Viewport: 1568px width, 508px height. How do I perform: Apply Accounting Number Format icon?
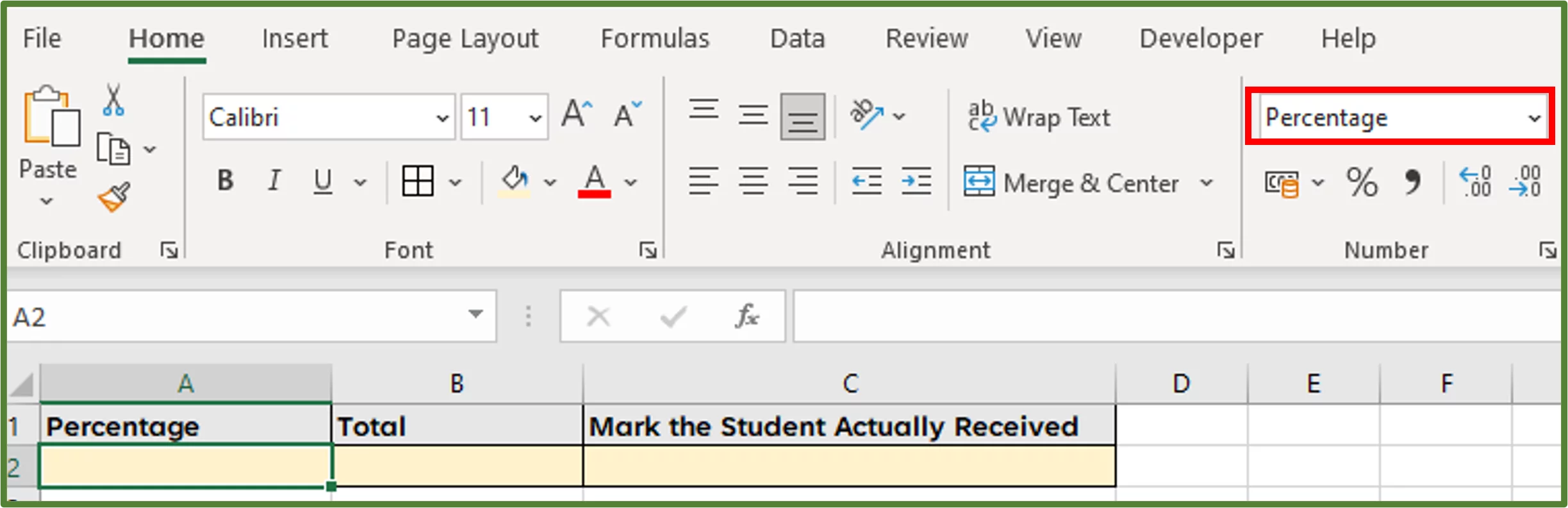[1282, 183]
